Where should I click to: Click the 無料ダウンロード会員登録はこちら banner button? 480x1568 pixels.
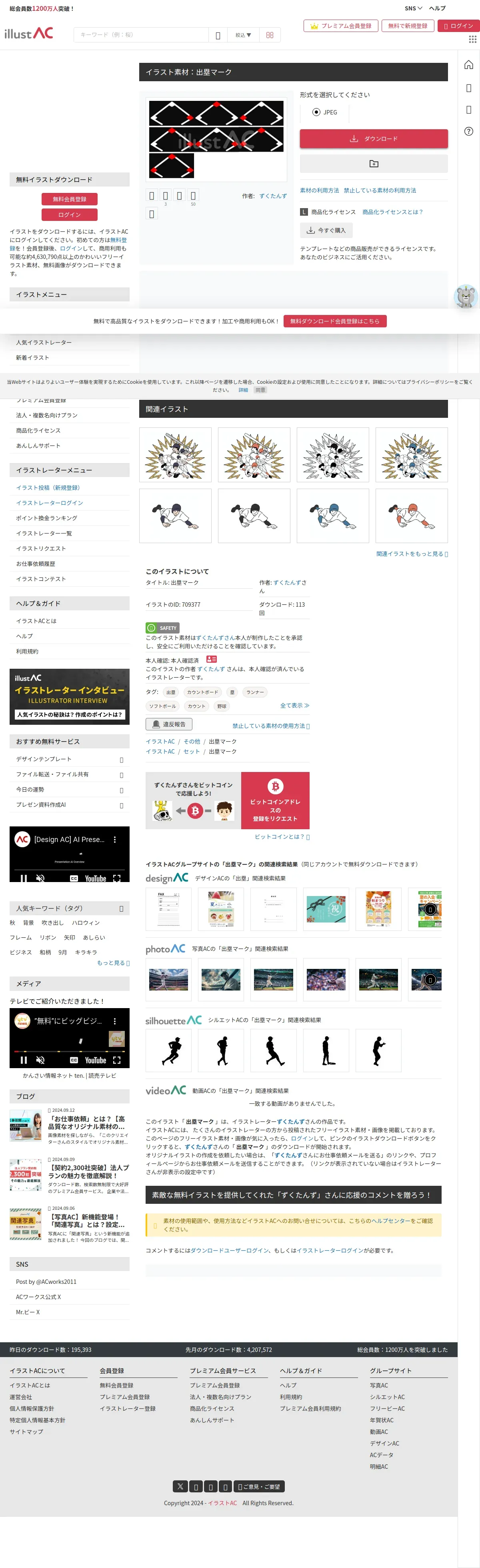click(x=335, y=321)
